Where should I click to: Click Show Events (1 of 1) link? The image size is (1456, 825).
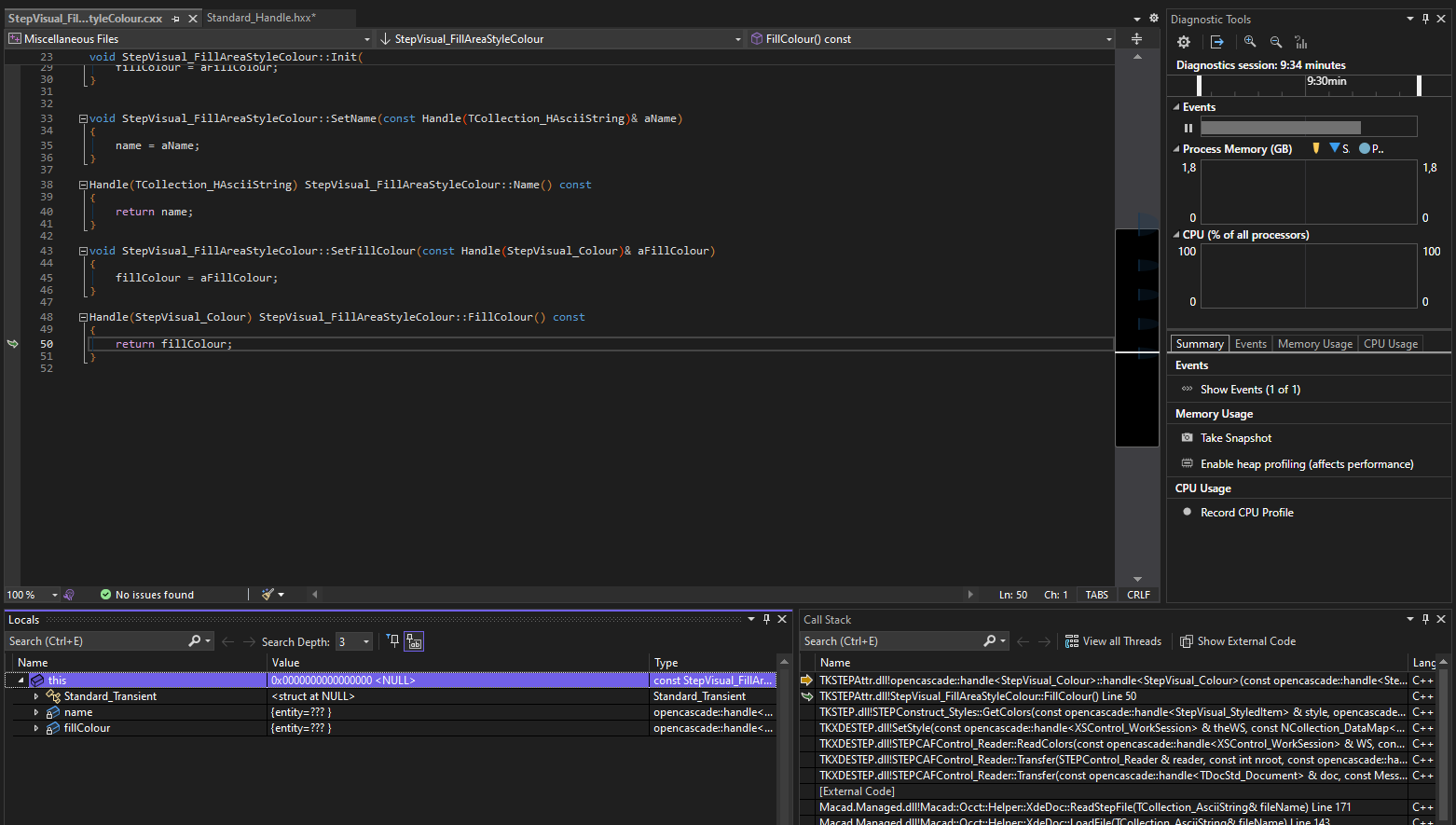pos(1249,390)
